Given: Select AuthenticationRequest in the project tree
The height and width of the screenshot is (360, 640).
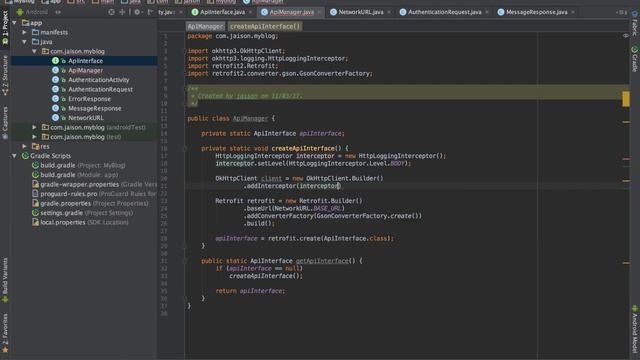Looking at the screenshot, I should click(x=100, y=89).
